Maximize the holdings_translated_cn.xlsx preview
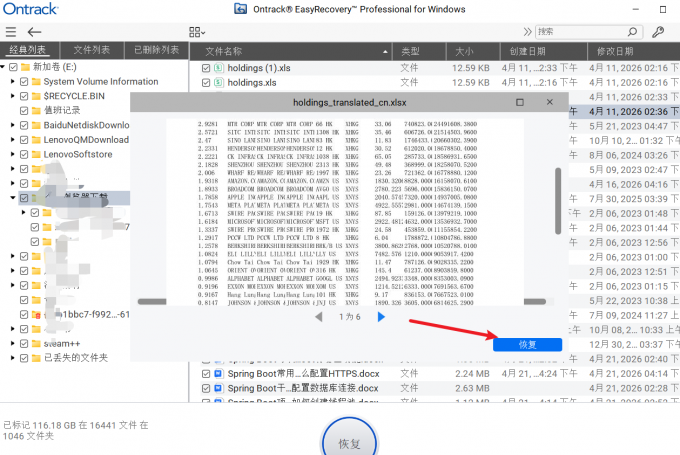The height and width of the screenshot is (455, 680). point(520,102)
